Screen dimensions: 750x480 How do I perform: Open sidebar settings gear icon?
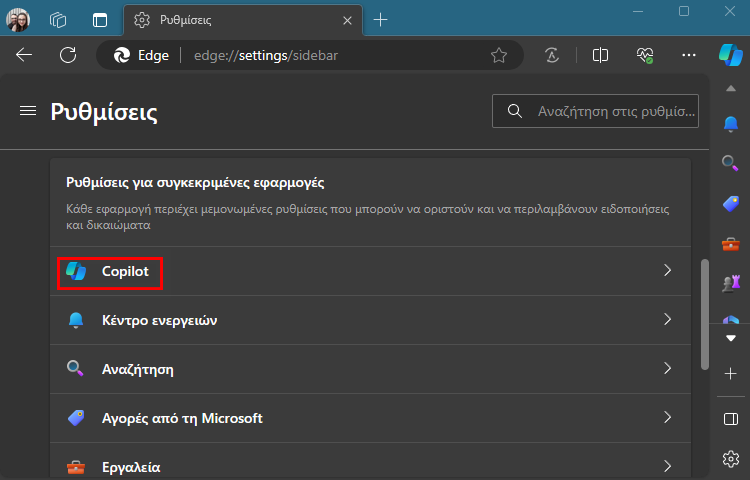tap(730, 459)
